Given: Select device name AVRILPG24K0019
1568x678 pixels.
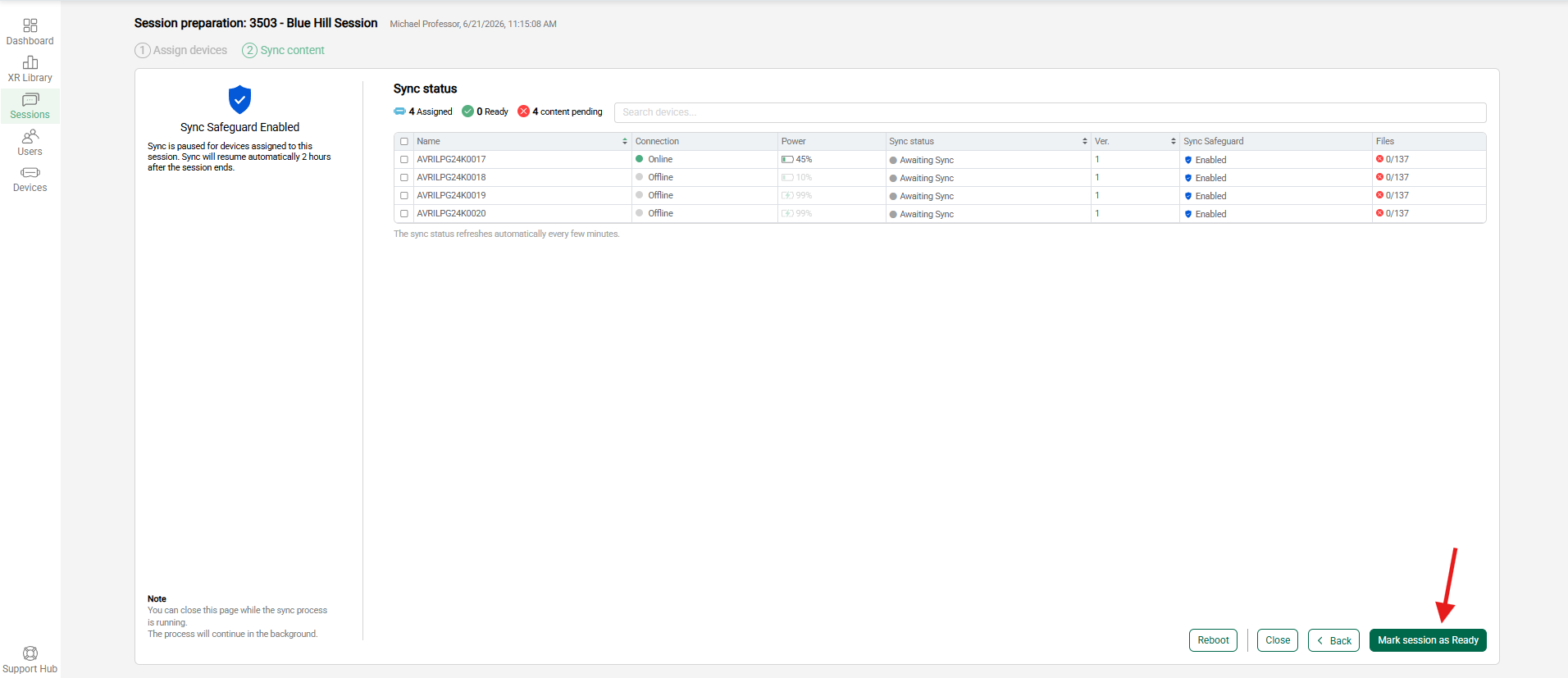Looking at the screenshot, I should tap(451, 196).
